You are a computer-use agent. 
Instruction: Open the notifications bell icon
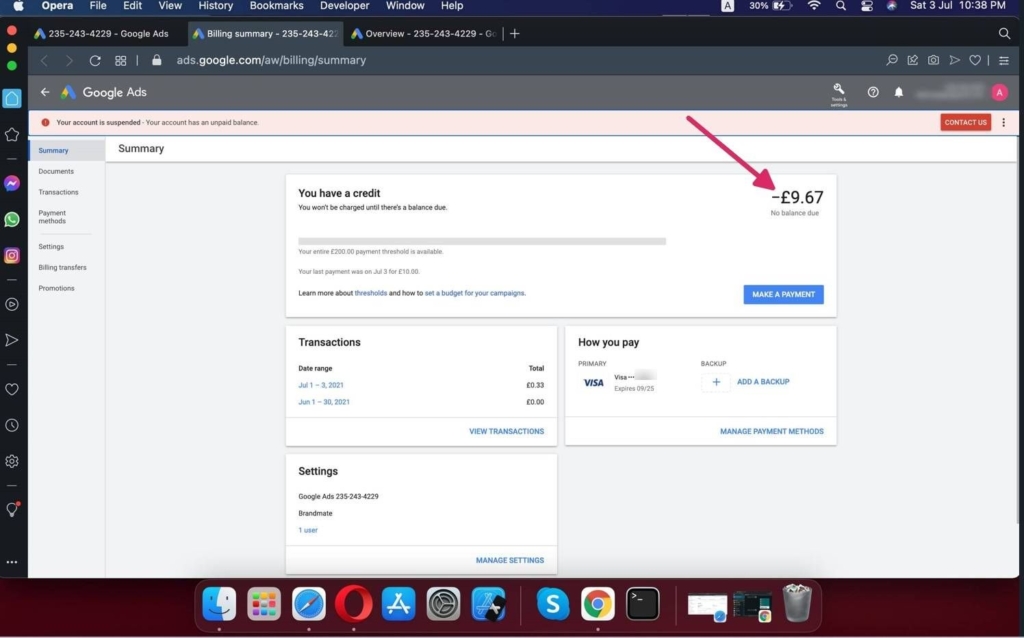click(x=899, y=92)
